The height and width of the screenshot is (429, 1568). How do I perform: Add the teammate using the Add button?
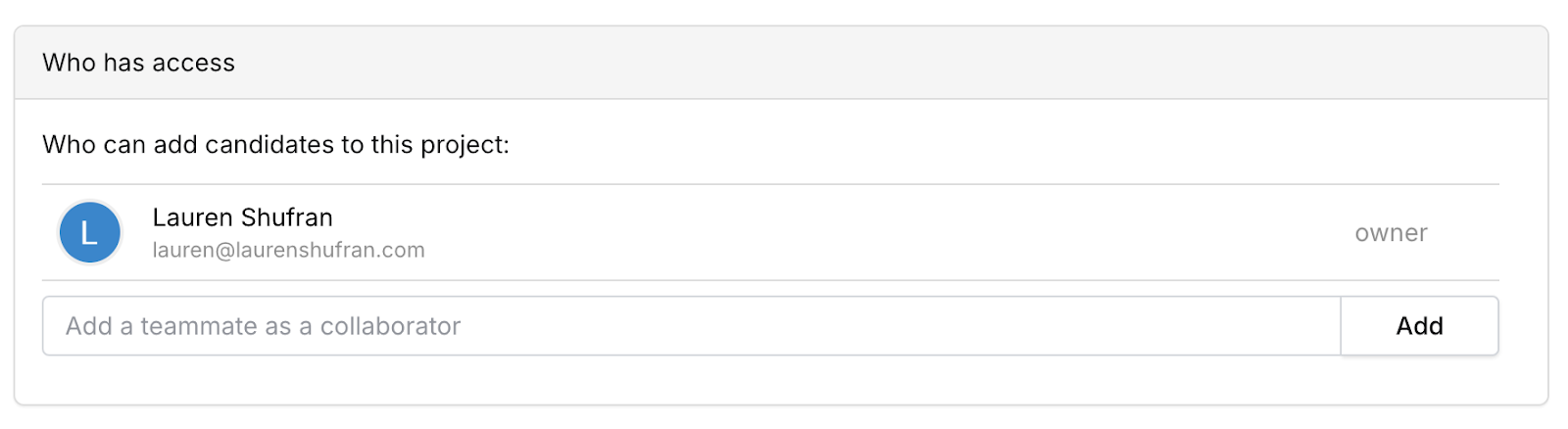(1419, 326)
